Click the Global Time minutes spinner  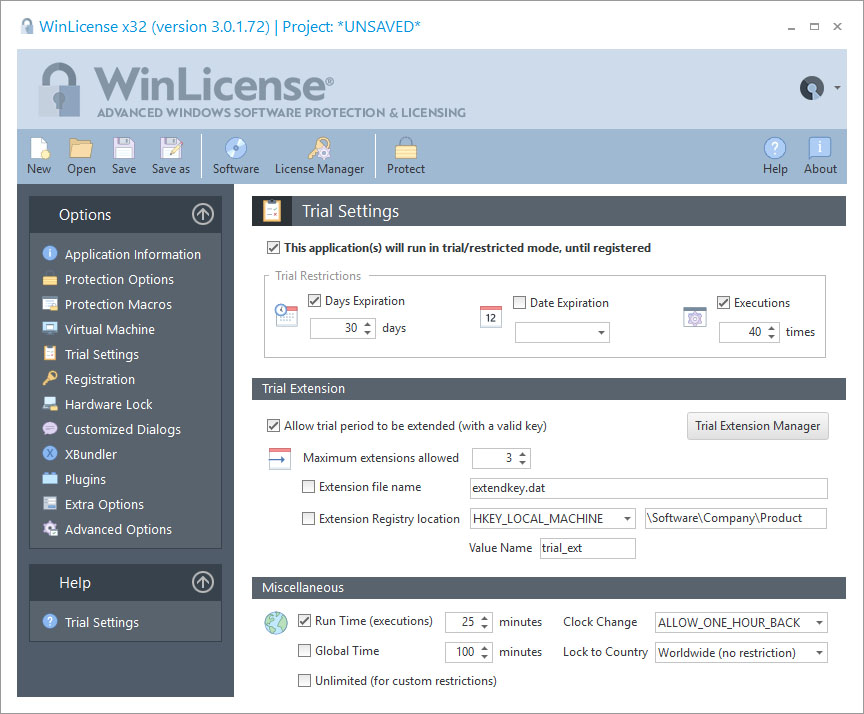coord(484,652)
